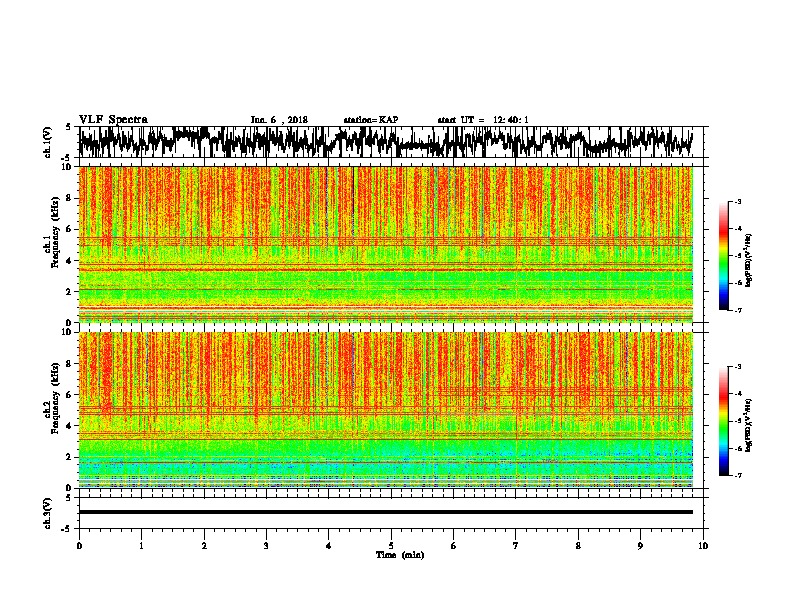Click the "-7" tick on ch.2 colorbar

pyautogui.click(x=737, y=475)
